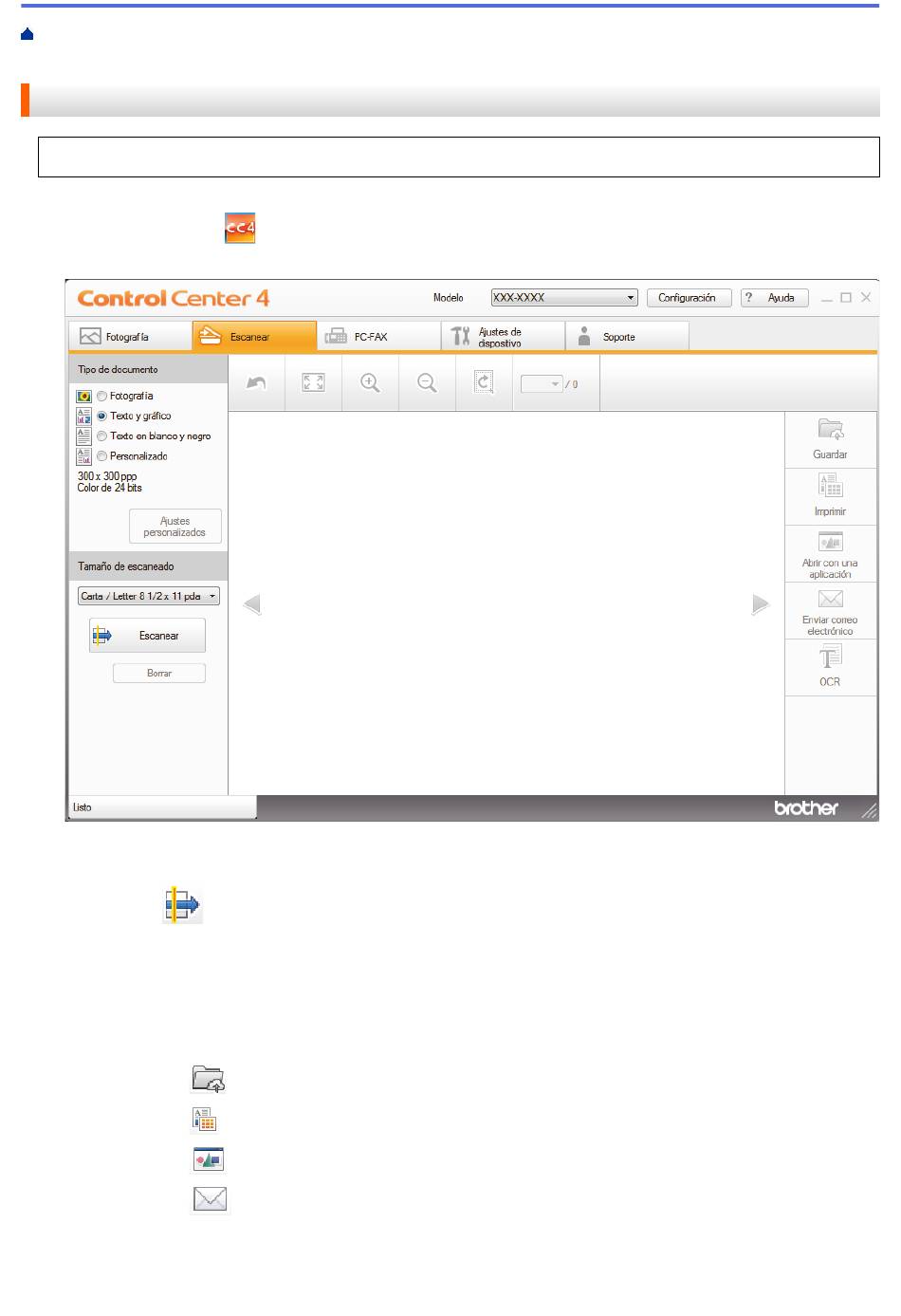This screenshot has width=901, height=1316.
Task: Select Texto en blanco y negro
Action: tap(101, 436)
